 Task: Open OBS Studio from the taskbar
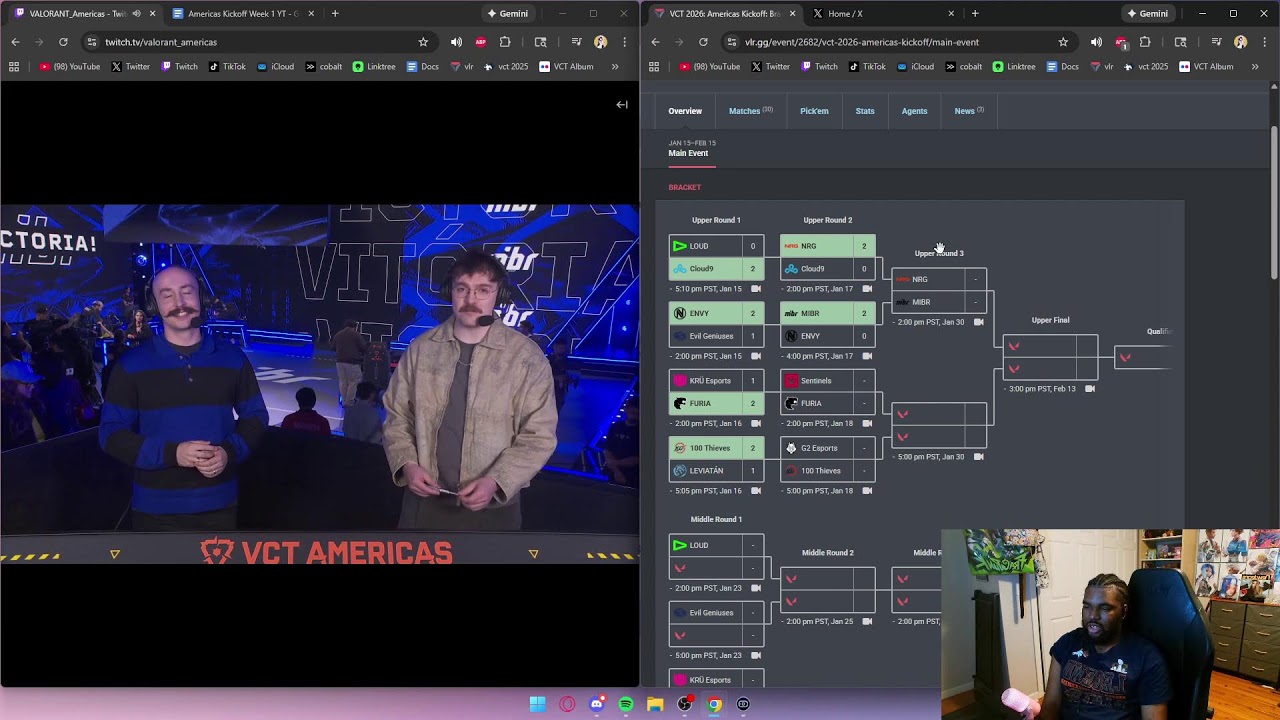[x=685, y=704]
